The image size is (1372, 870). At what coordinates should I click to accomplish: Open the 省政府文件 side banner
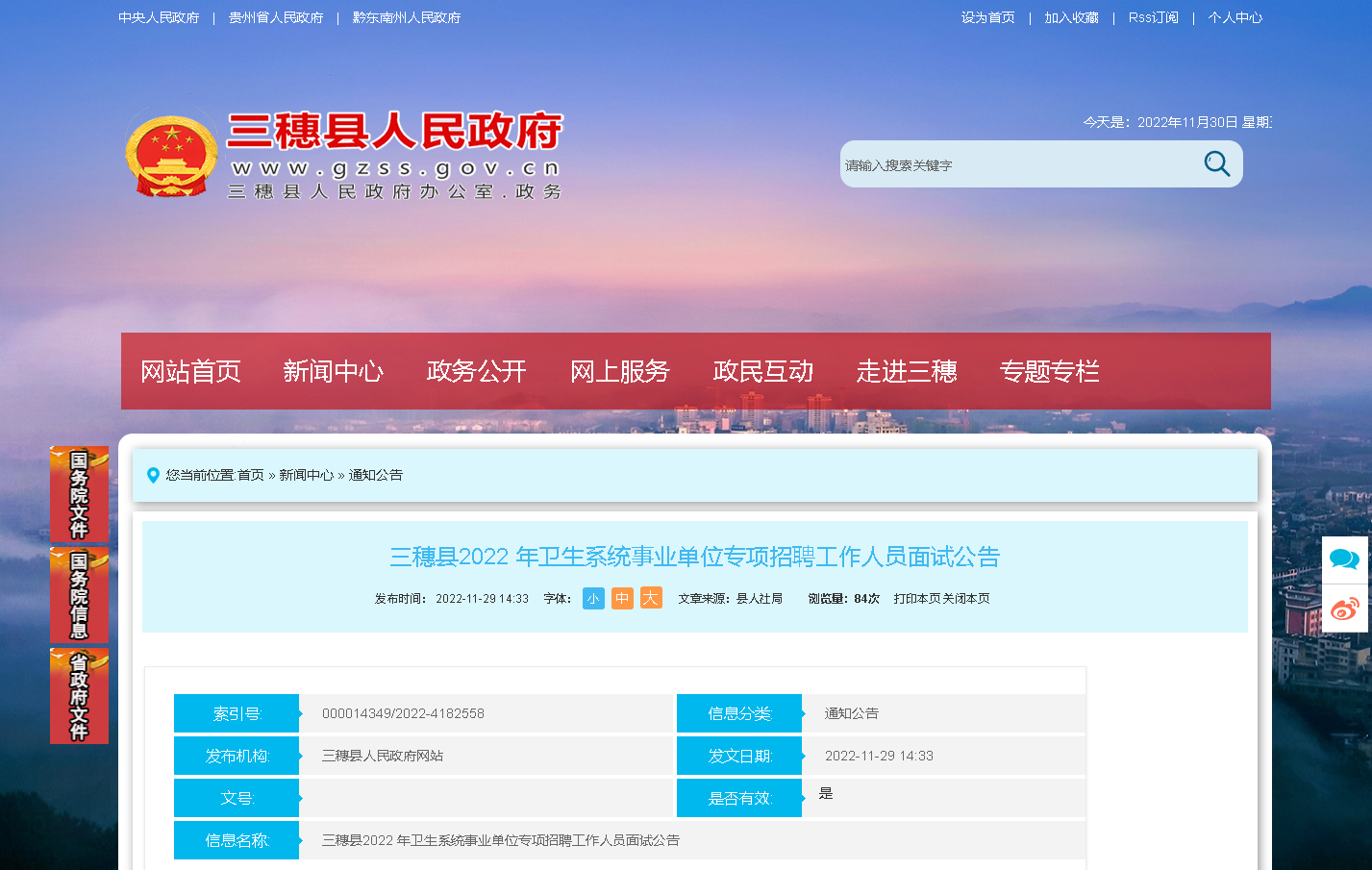[79, 696]
